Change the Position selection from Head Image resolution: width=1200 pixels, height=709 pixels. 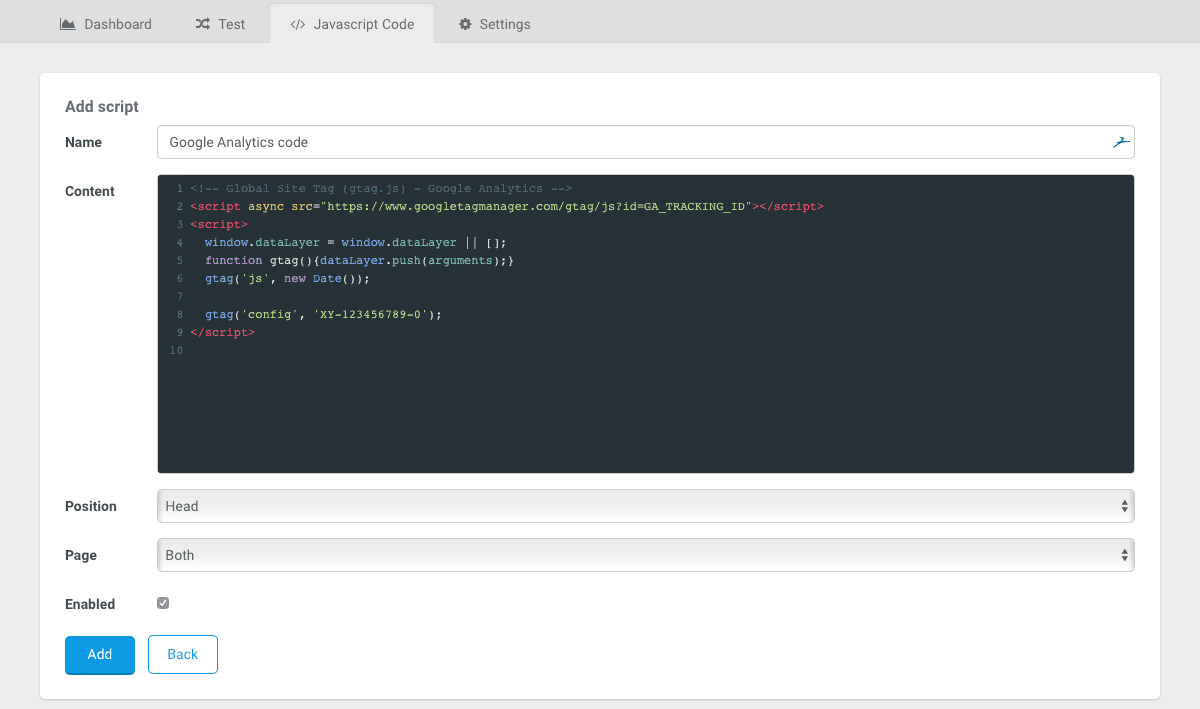645,506
